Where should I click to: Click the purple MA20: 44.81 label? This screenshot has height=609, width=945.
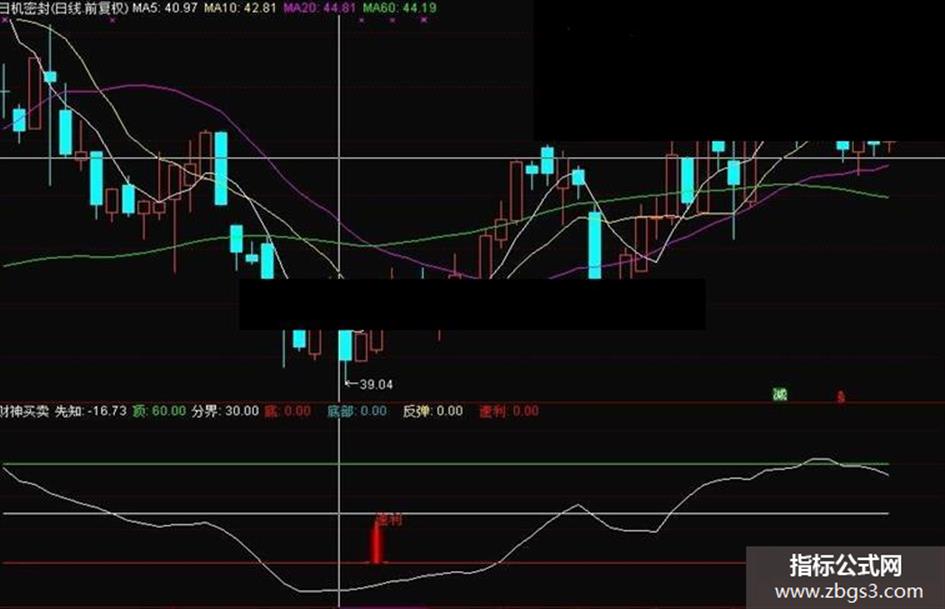coord(319,8)
